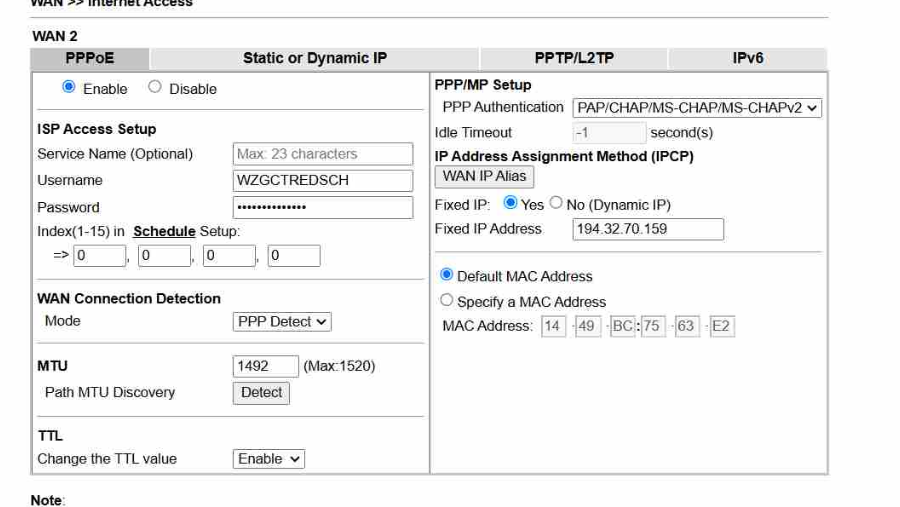Screen dimensions: 900x507
Task: Choose Yes for Fixed IP
Action: (x=510, y=203)
